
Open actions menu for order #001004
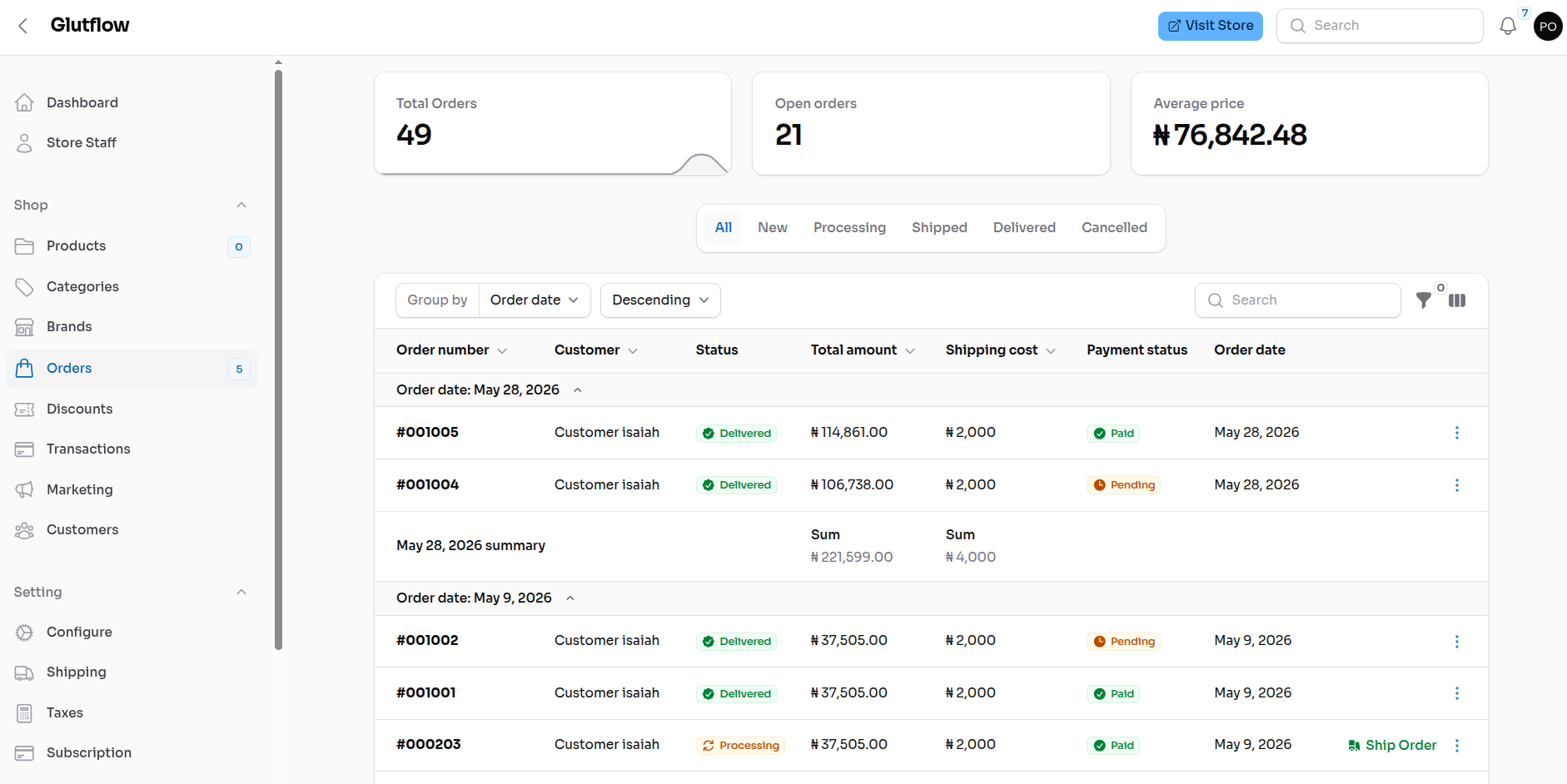click(1457, 485)
